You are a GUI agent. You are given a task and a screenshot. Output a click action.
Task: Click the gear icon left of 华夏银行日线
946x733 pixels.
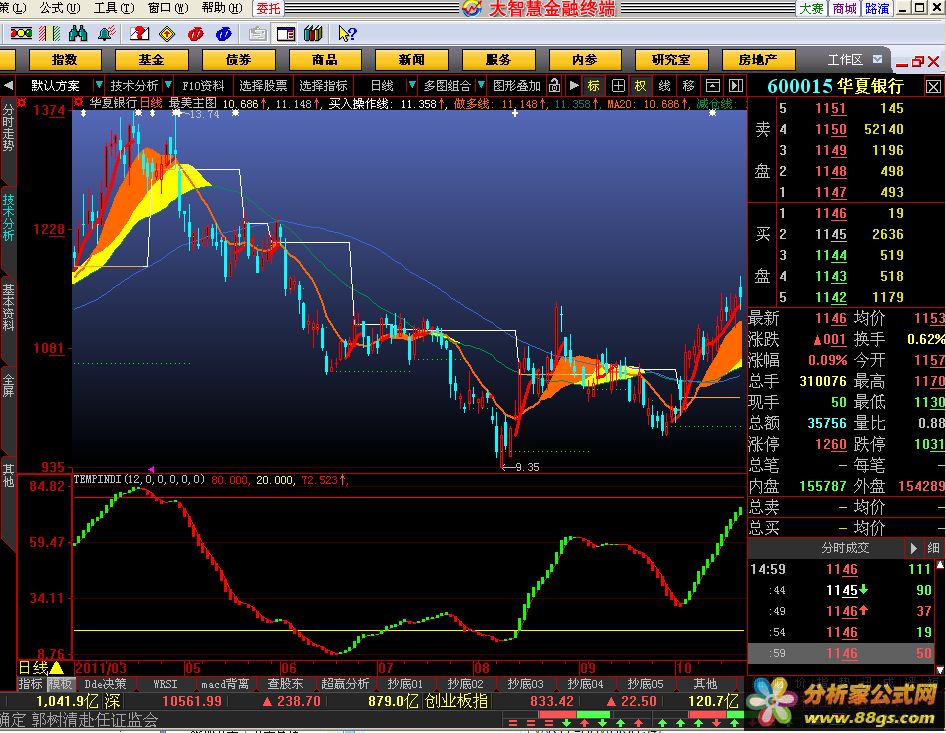(78, 102)
